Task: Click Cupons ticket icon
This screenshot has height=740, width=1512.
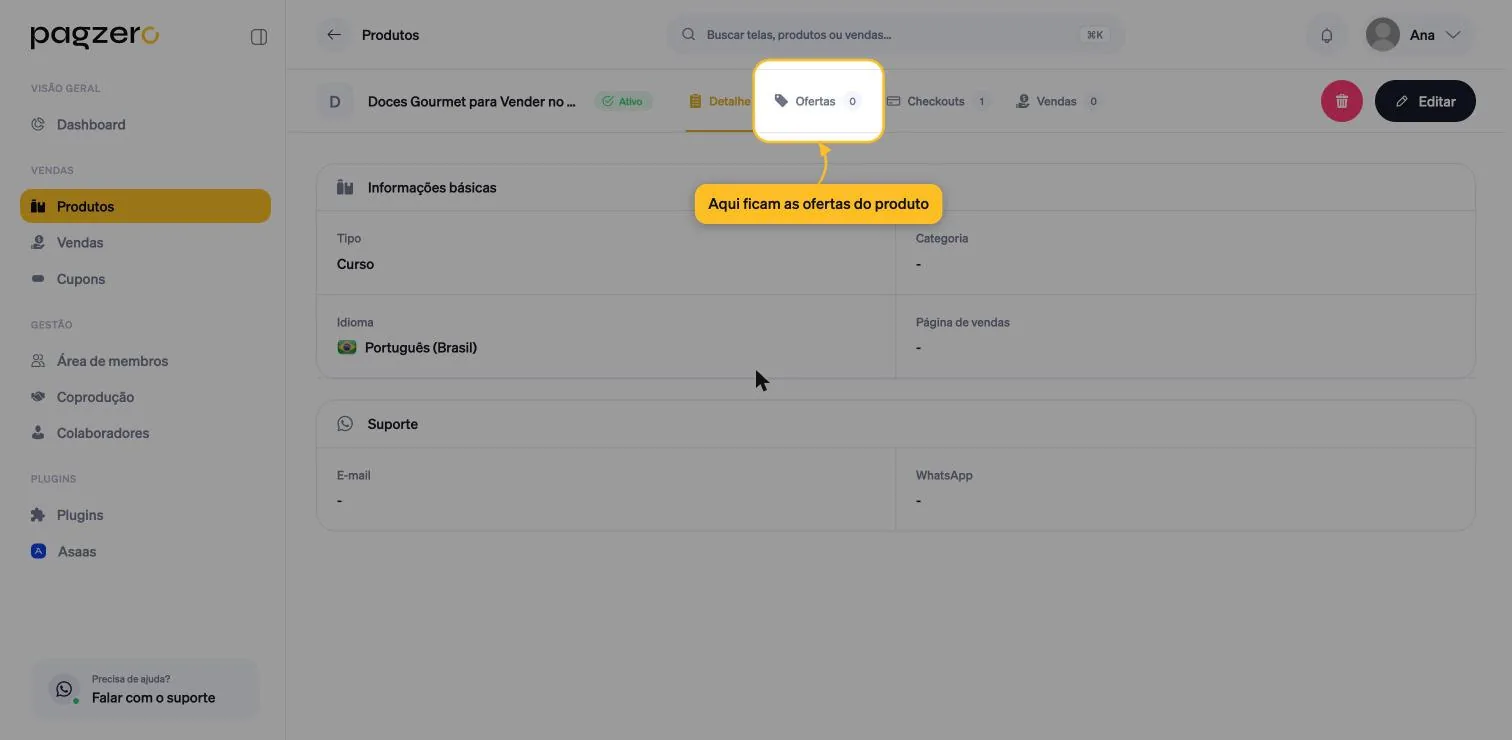Action: tap(38, 279)
